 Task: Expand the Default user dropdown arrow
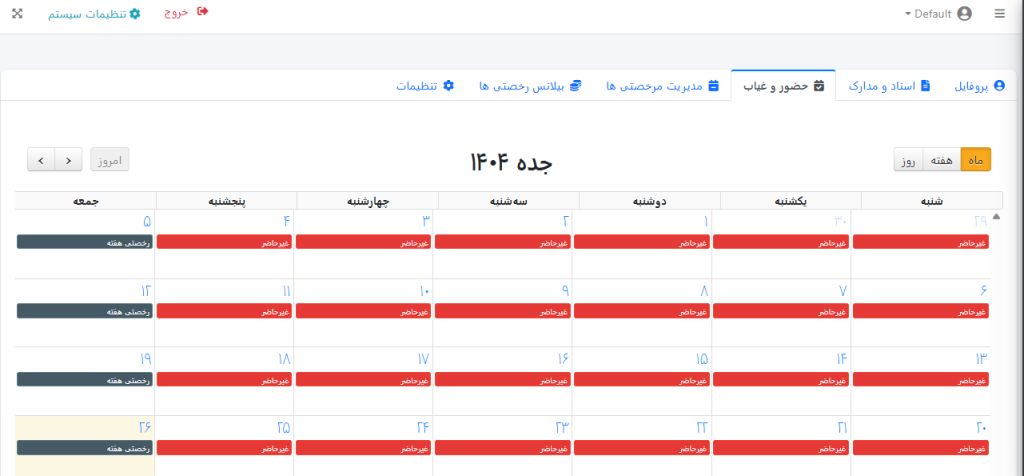point(908,14)
